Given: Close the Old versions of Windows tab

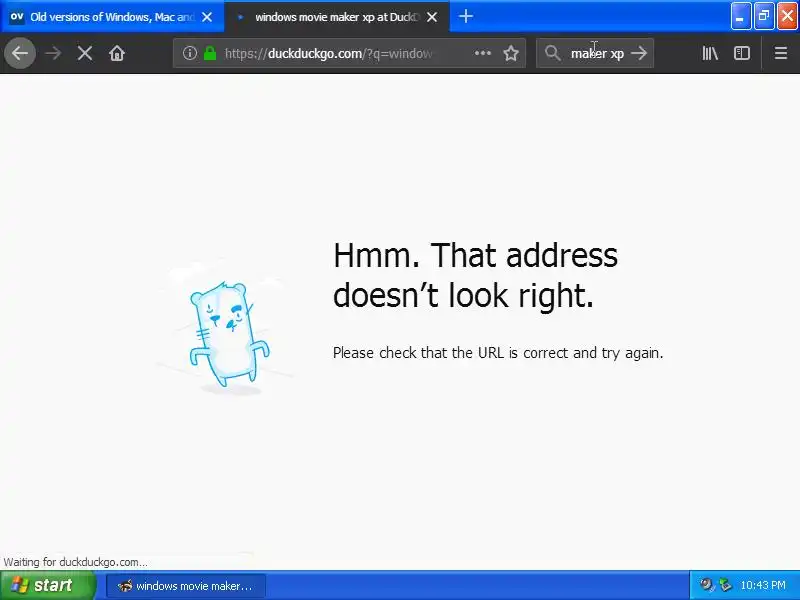Looking at the screenshot, I should 207,17.
